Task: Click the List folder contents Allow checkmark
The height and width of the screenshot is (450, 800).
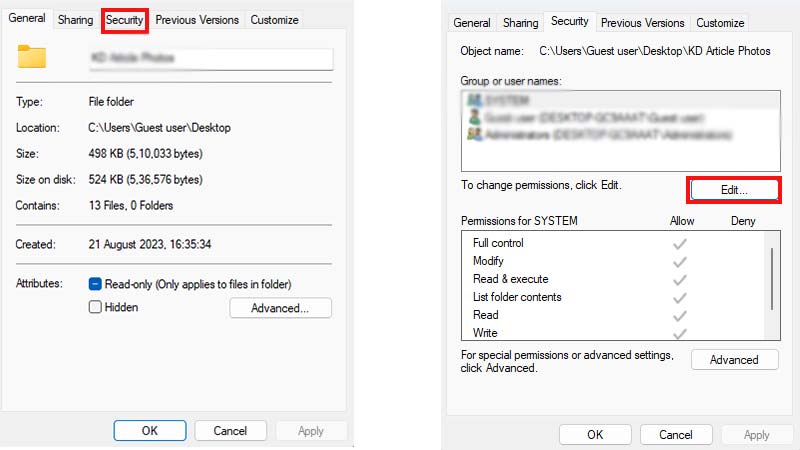Action: [680, 298]
